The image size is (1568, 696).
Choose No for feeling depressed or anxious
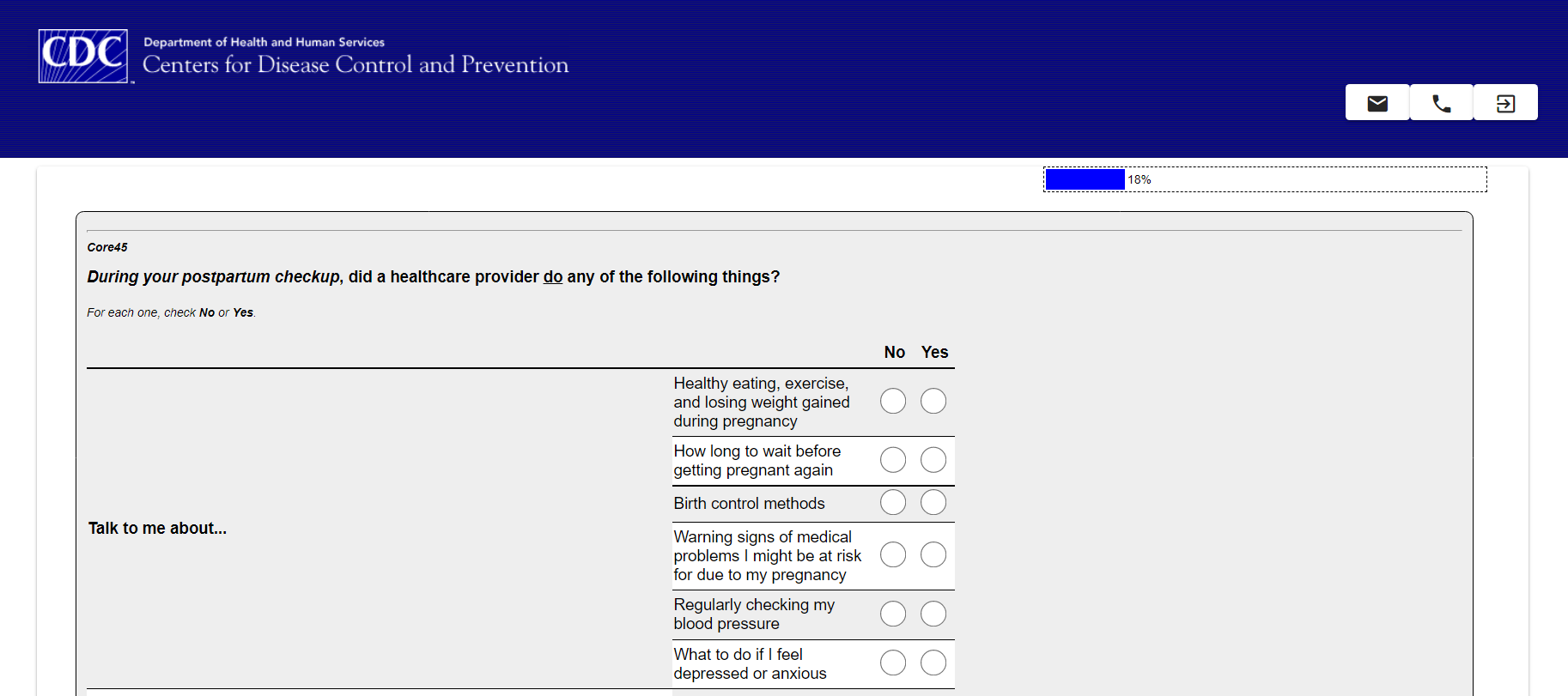tap(893, 663)
